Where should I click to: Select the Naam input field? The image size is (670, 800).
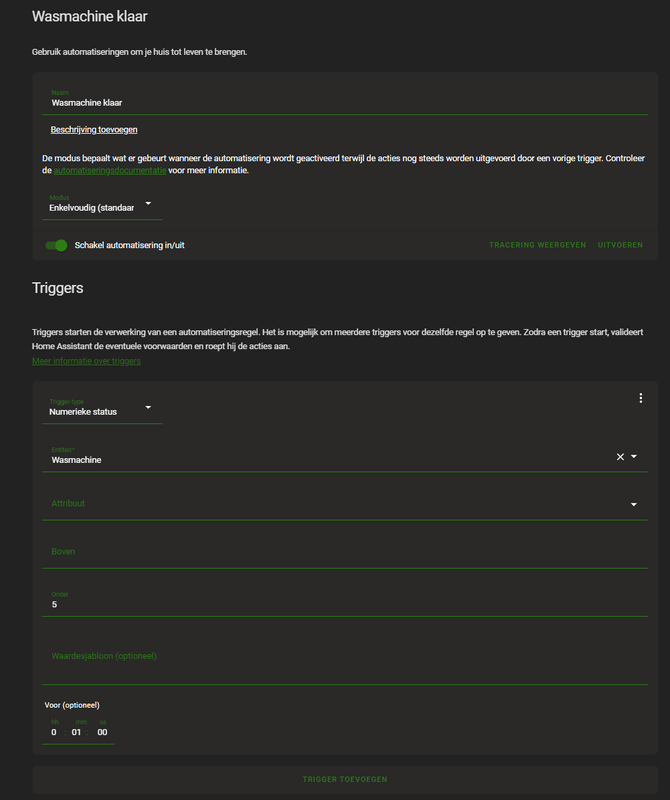coord(200,102)
